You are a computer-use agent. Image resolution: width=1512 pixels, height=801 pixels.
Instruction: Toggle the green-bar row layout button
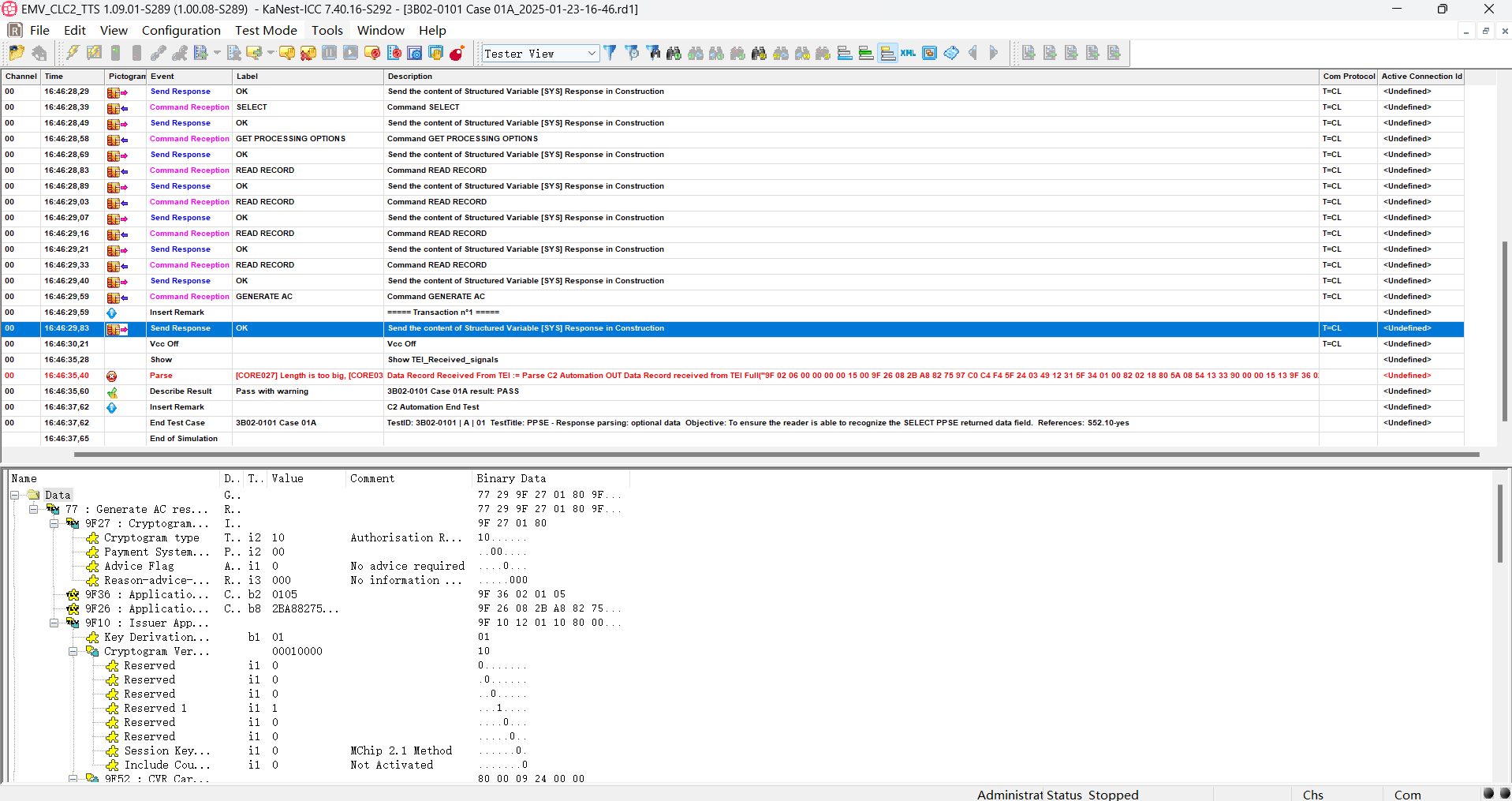[x=866, y=53]
